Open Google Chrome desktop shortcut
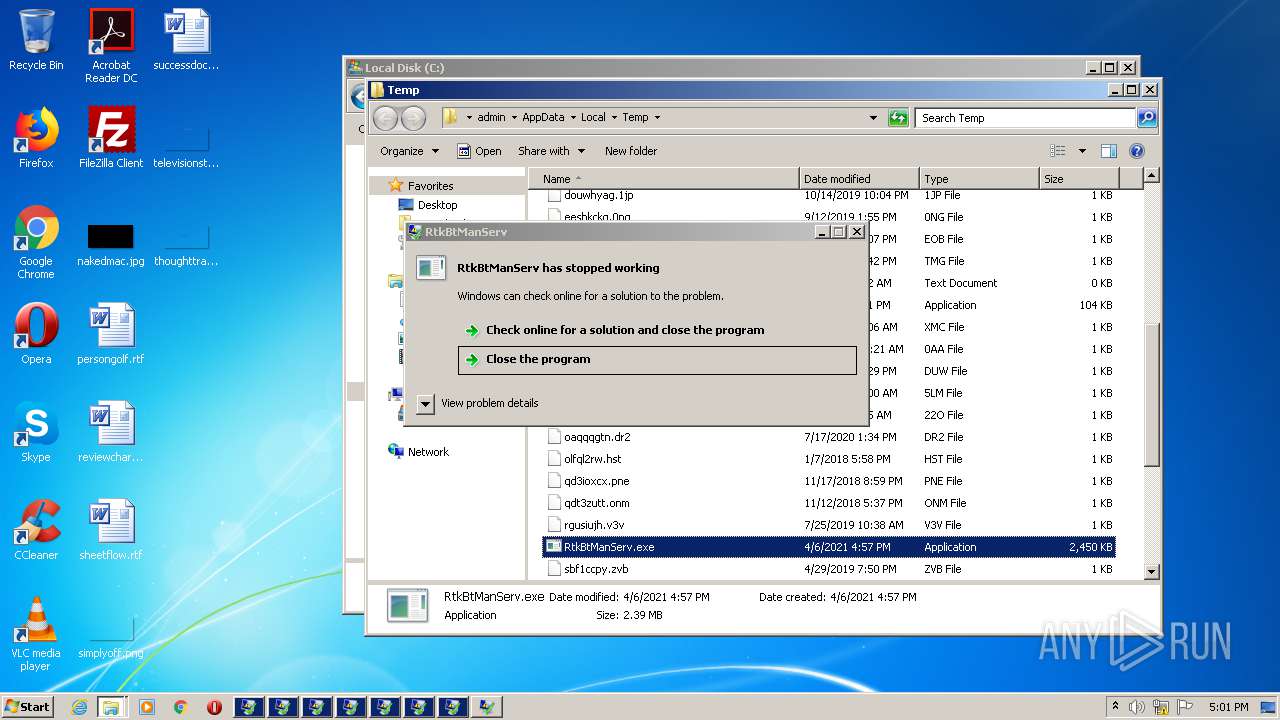The image size is (1280, 720). [36, 242]
